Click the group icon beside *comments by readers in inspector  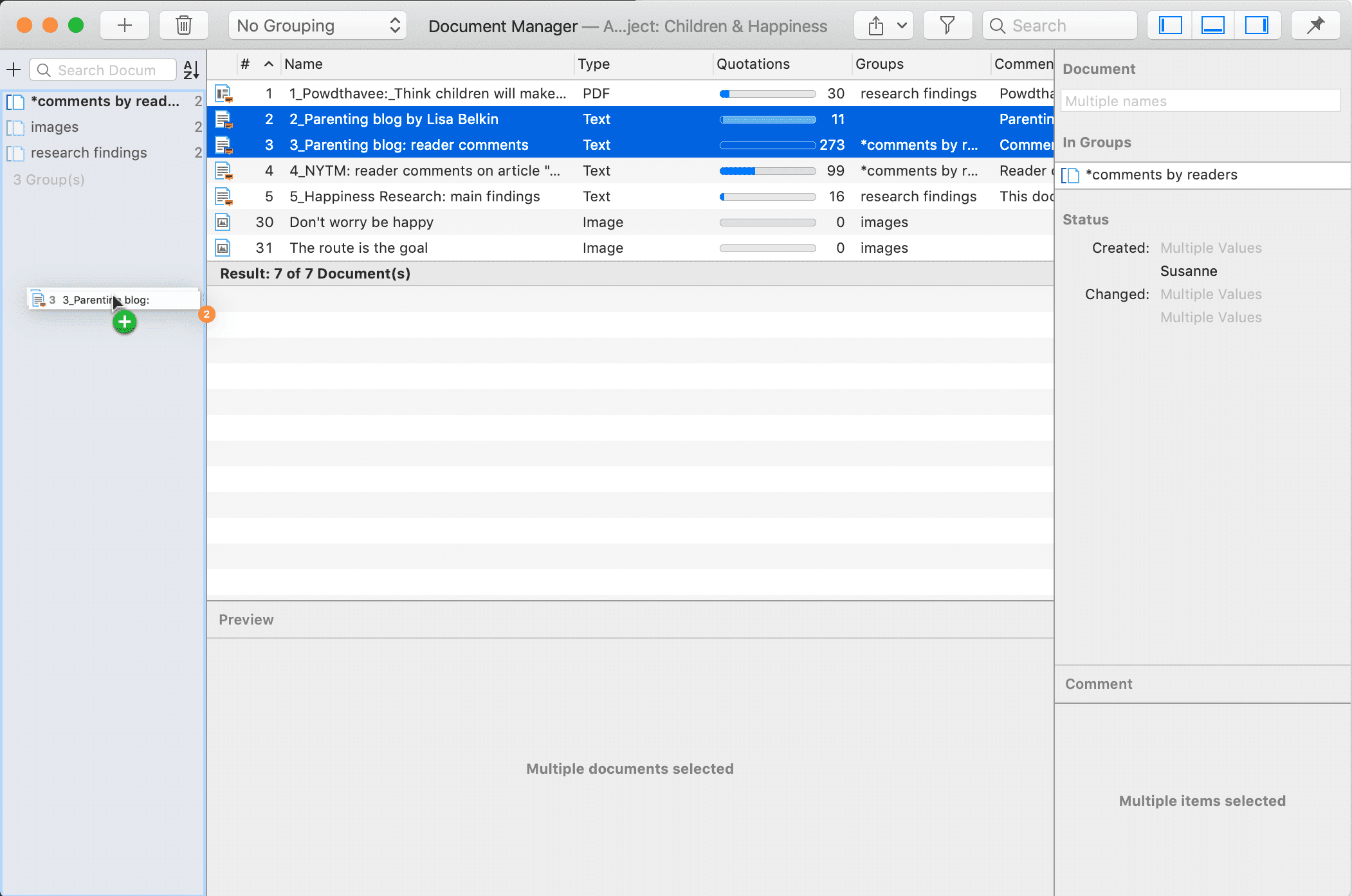pyautogui.click(x=1070, y=175)
